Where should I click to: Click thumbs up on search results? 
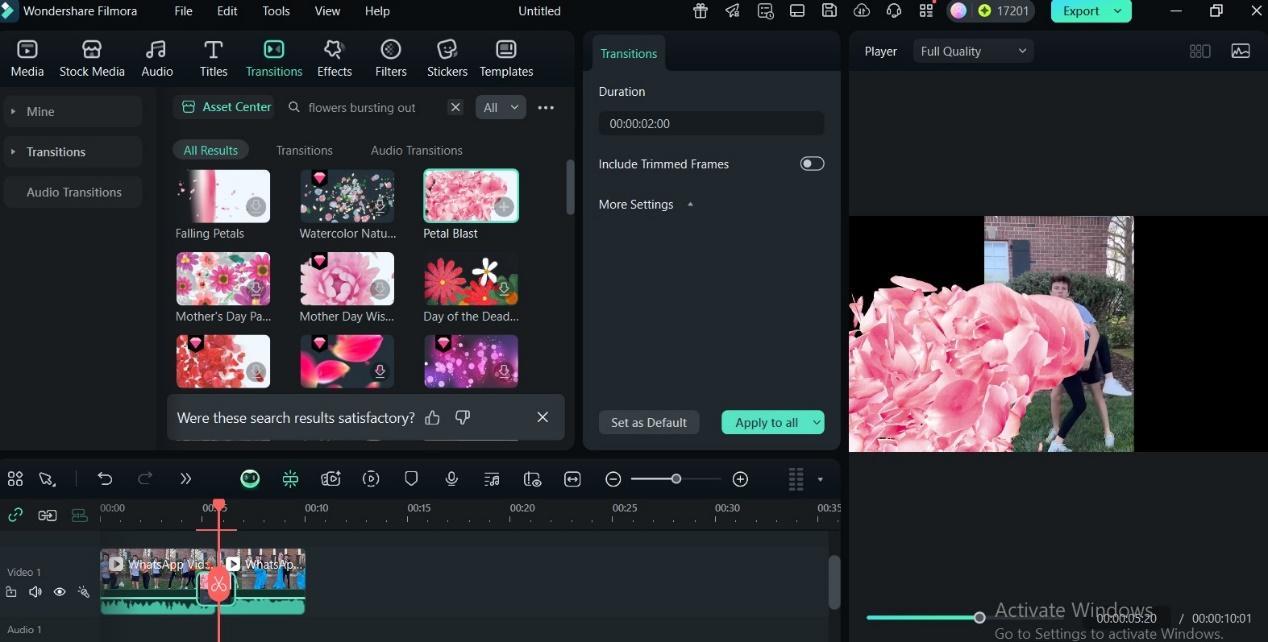432,417
